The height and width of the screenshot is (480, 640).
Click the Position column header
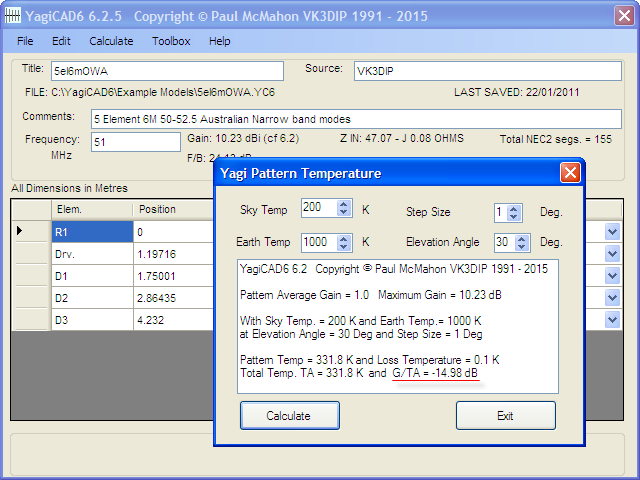[173, 210]
